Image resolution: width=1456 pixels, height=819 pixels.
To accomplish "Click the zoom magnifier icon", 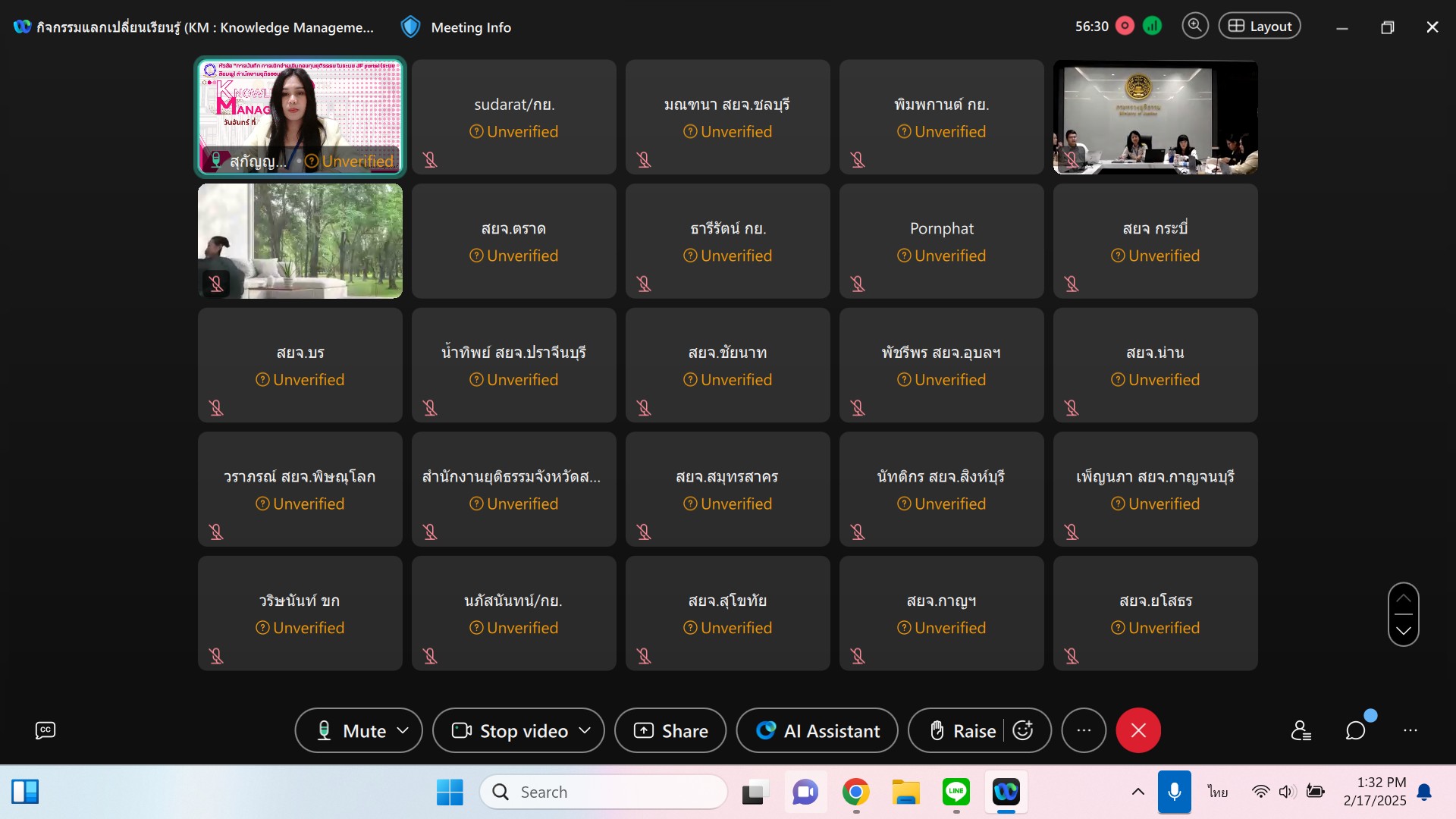I will tap(1194, 26).
